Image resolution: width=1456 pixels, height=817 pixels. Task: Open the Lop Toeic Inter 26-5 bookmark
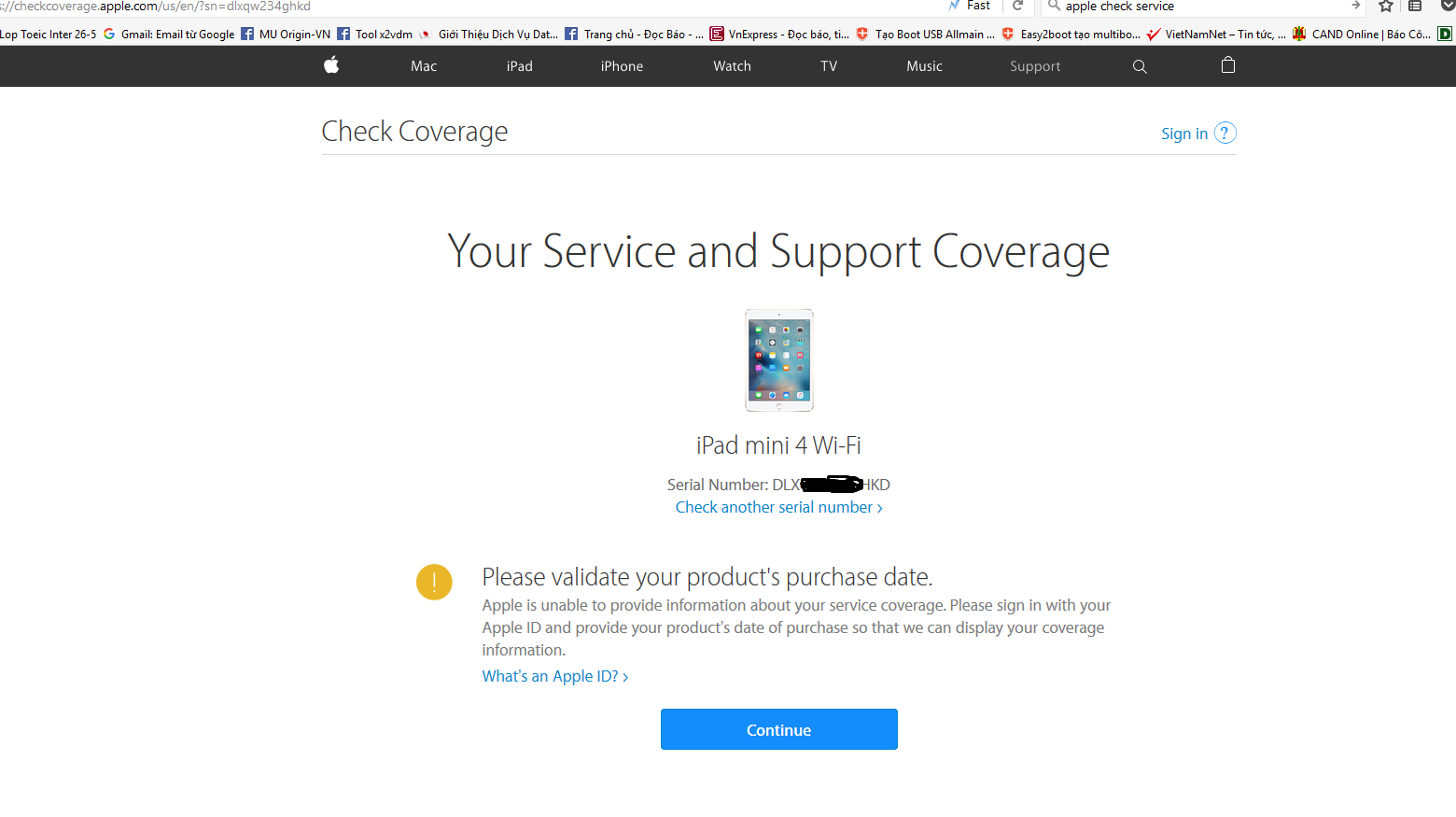(49, 34)
